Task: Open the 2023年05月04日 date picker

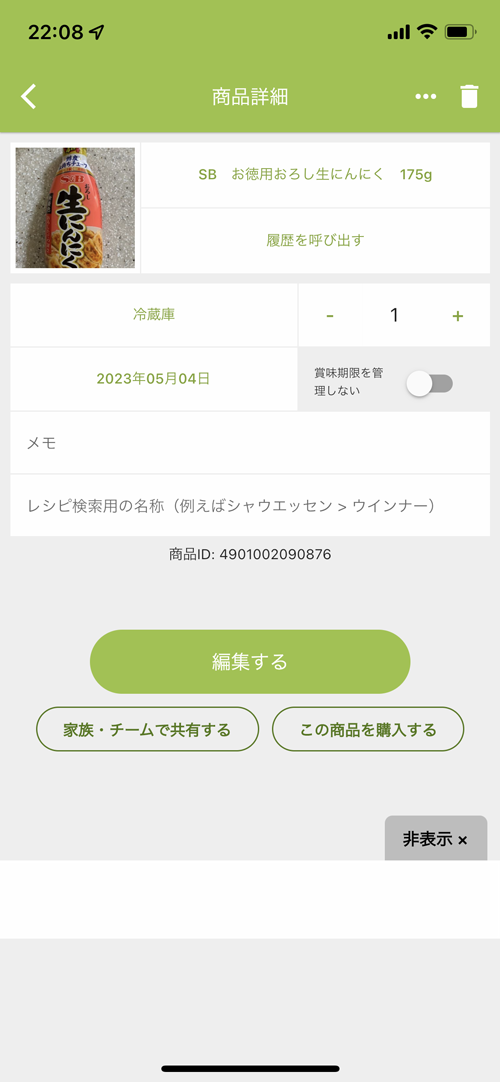Action: pos(154,379)
